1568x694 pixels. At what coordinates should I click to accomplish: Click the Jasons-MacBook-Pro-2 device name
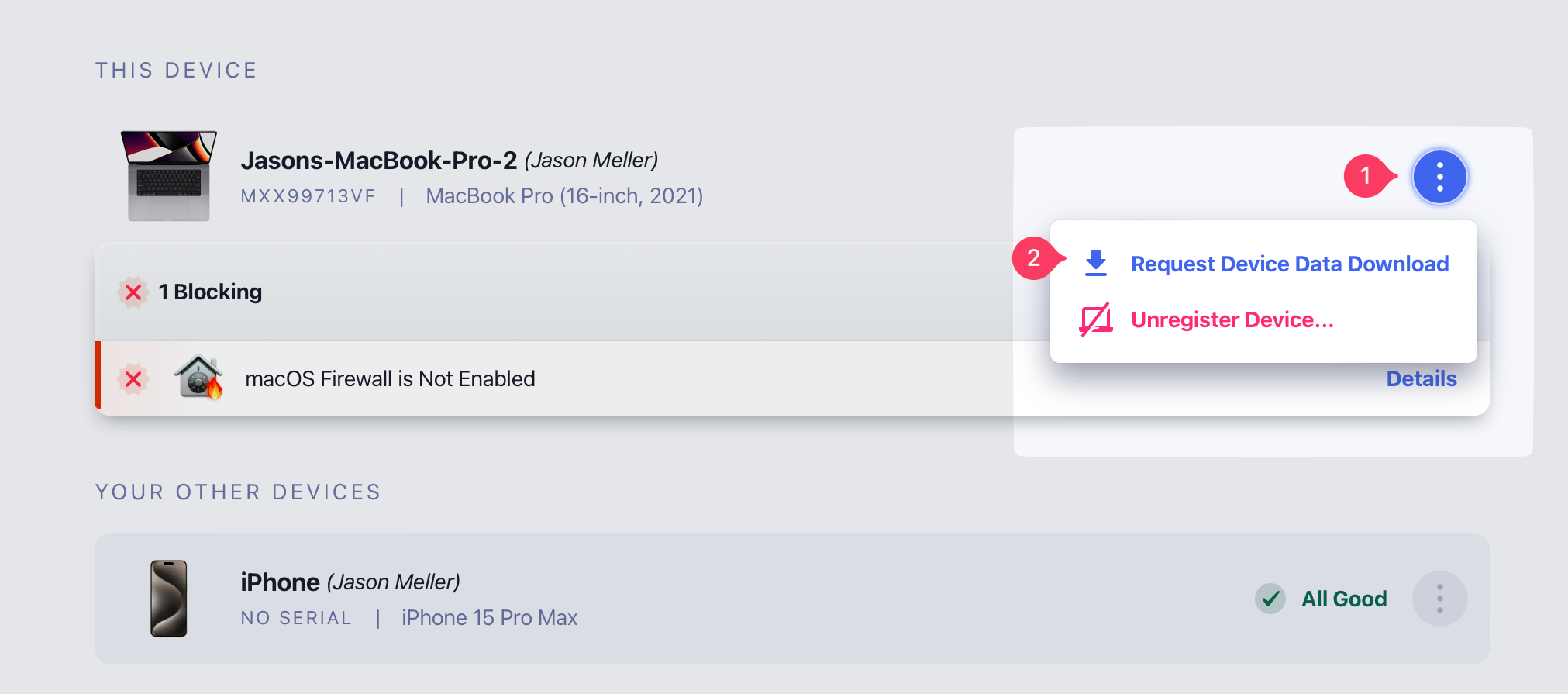(x=378, y=161)
